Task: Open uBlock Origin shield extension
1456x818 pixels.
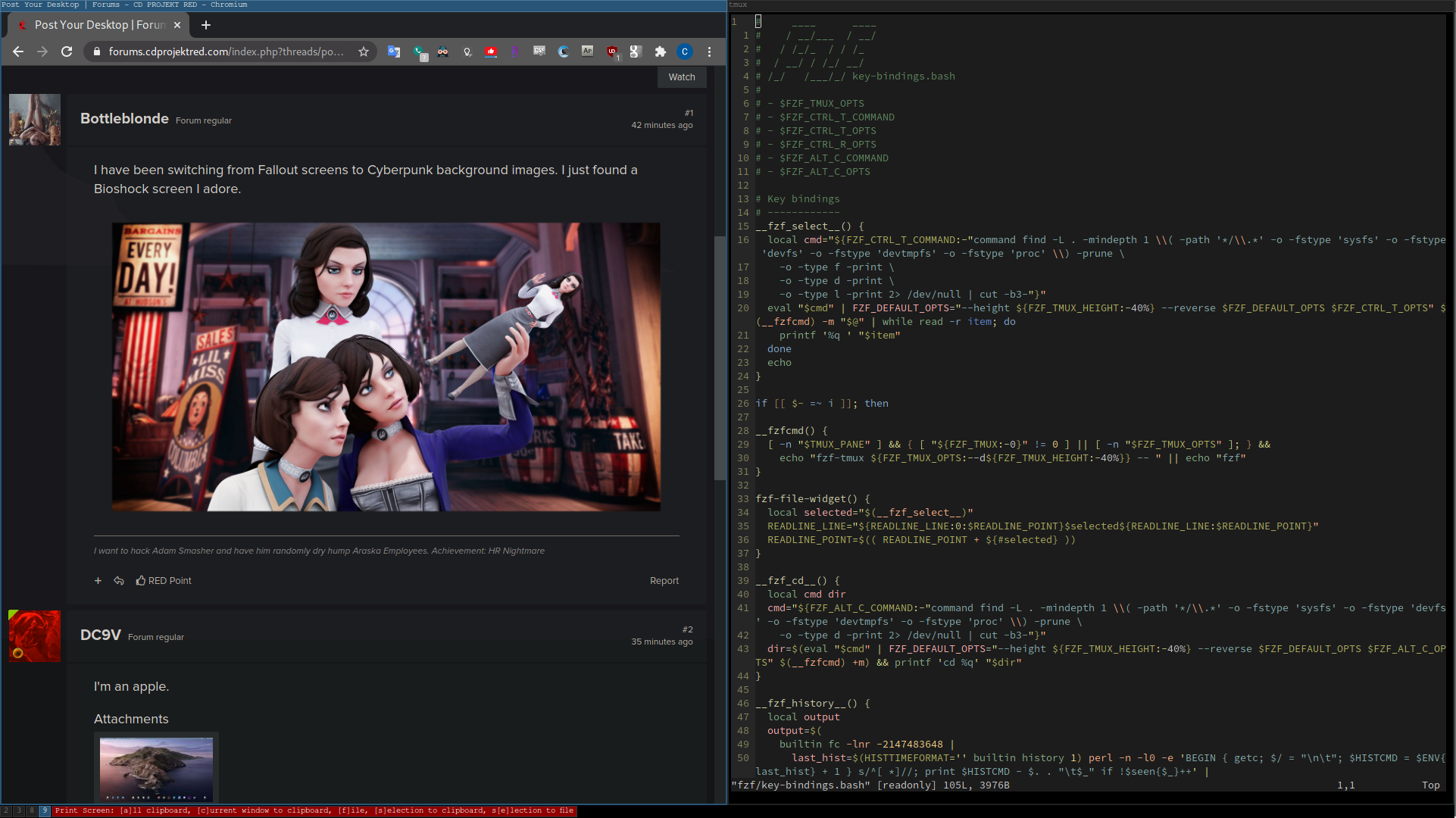Action: (x=612, y=52)
